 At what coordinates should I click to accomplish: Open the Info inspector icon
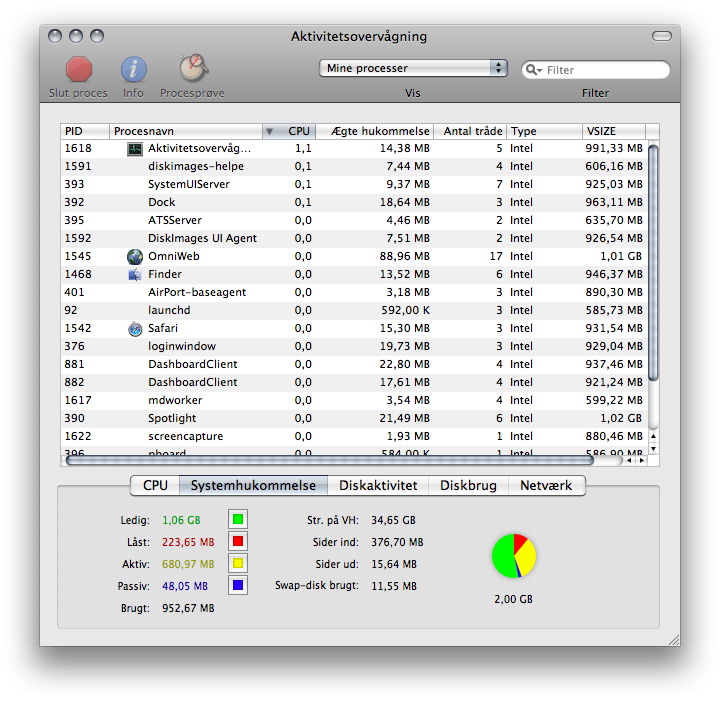pyautogui.click(x=134, y=69)
